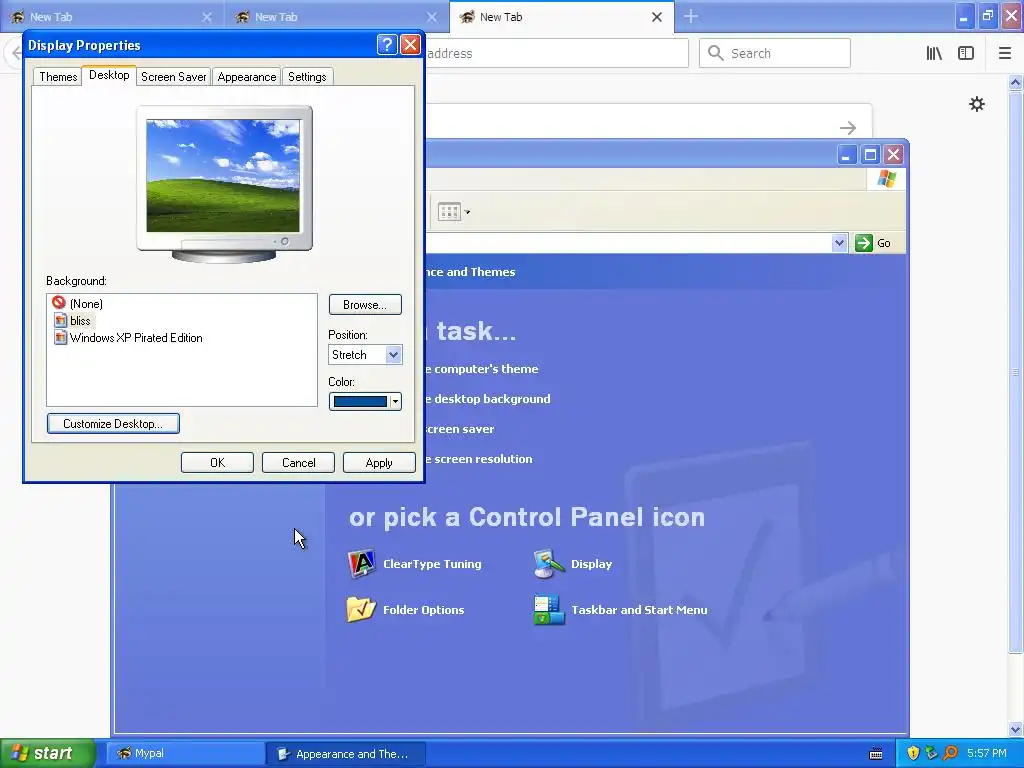This screenshot has width=1024, height=768.
Task: Open the browser hamburger menu
Action: tap(1005, 53)
